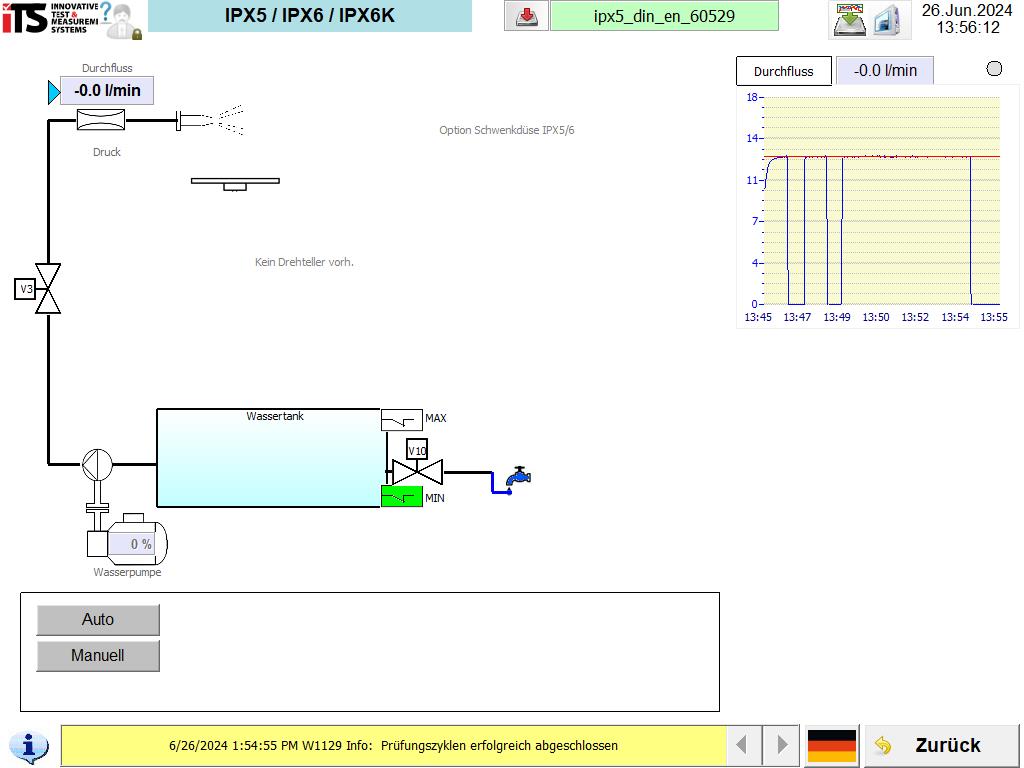Screen dimensions: 1024x768
Task: Click the ITS company logo
Action: tap(50, 18)
